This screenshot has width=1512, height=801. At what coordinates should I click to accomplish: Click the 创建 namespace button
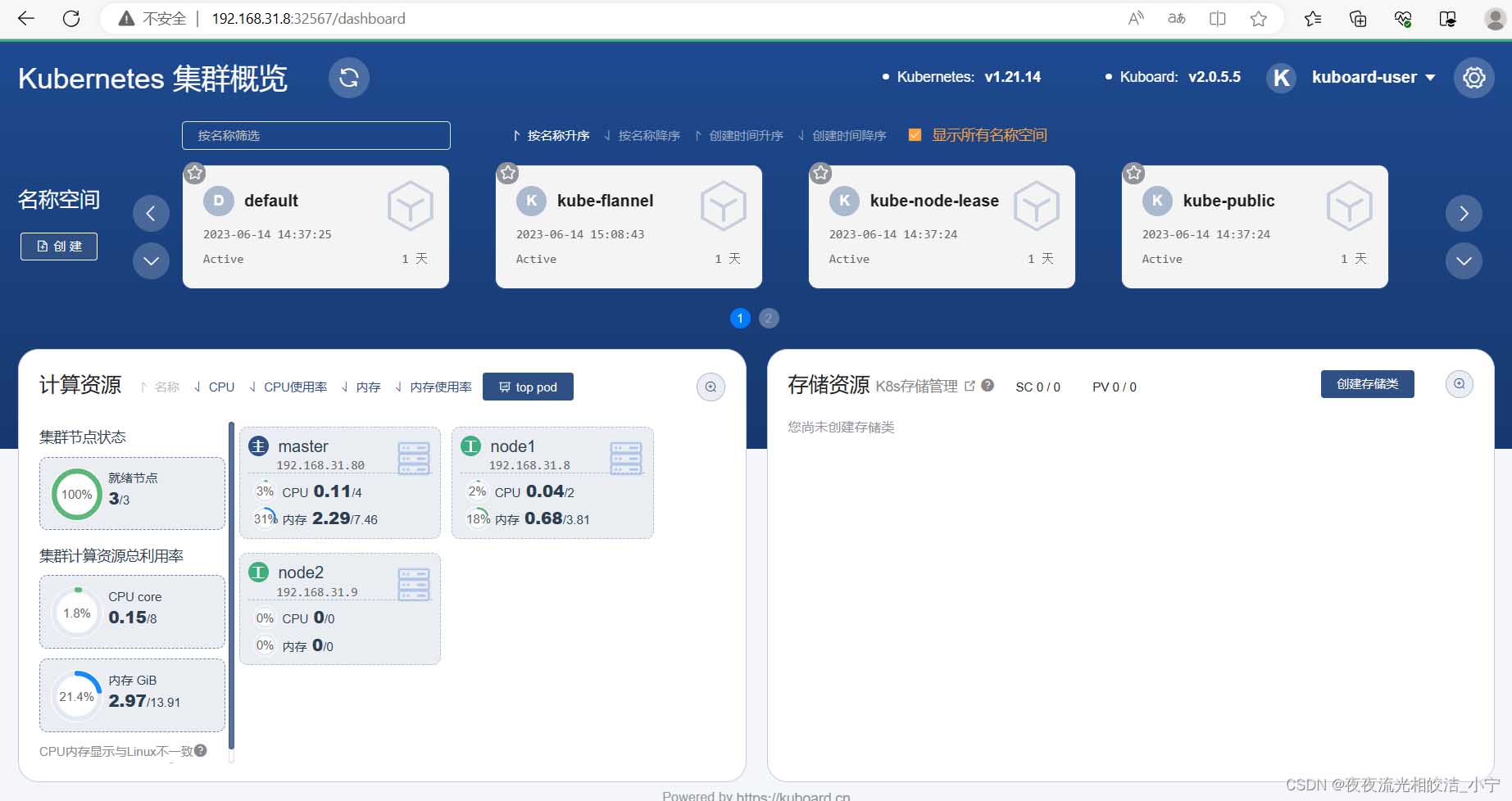point(59,247)
